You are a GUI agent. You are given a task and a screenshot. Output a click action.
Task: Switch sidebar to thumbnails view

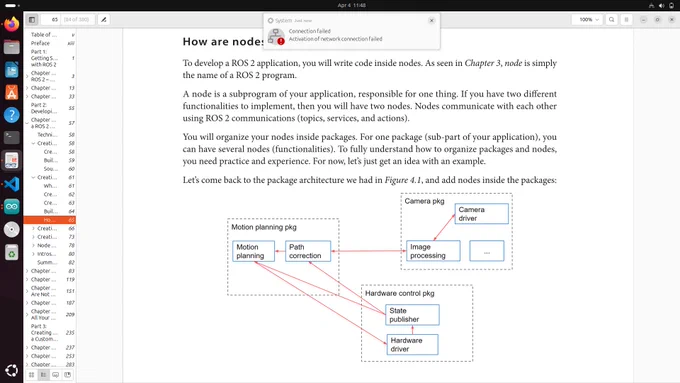tap(32, 375)
